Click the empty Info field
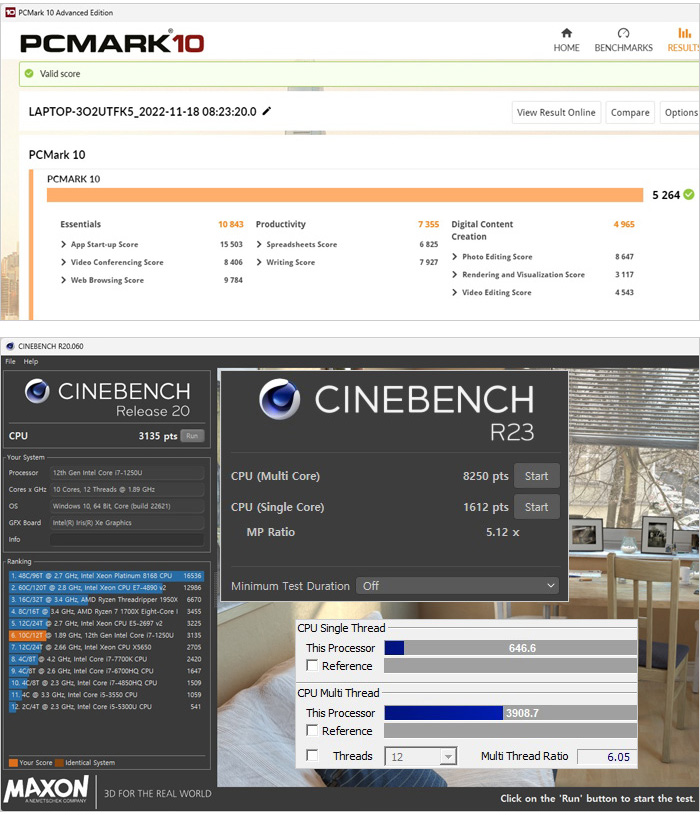The height and width of the screenshot is (815, 700). pyautogui.click(x=127, y=539)
